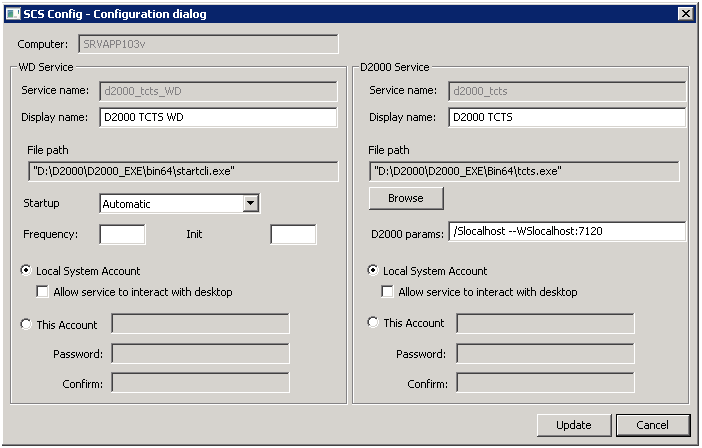Focus the D2000 params text box
The height and width of the screenshot is (448, 702).
click(x=566, y=232)
